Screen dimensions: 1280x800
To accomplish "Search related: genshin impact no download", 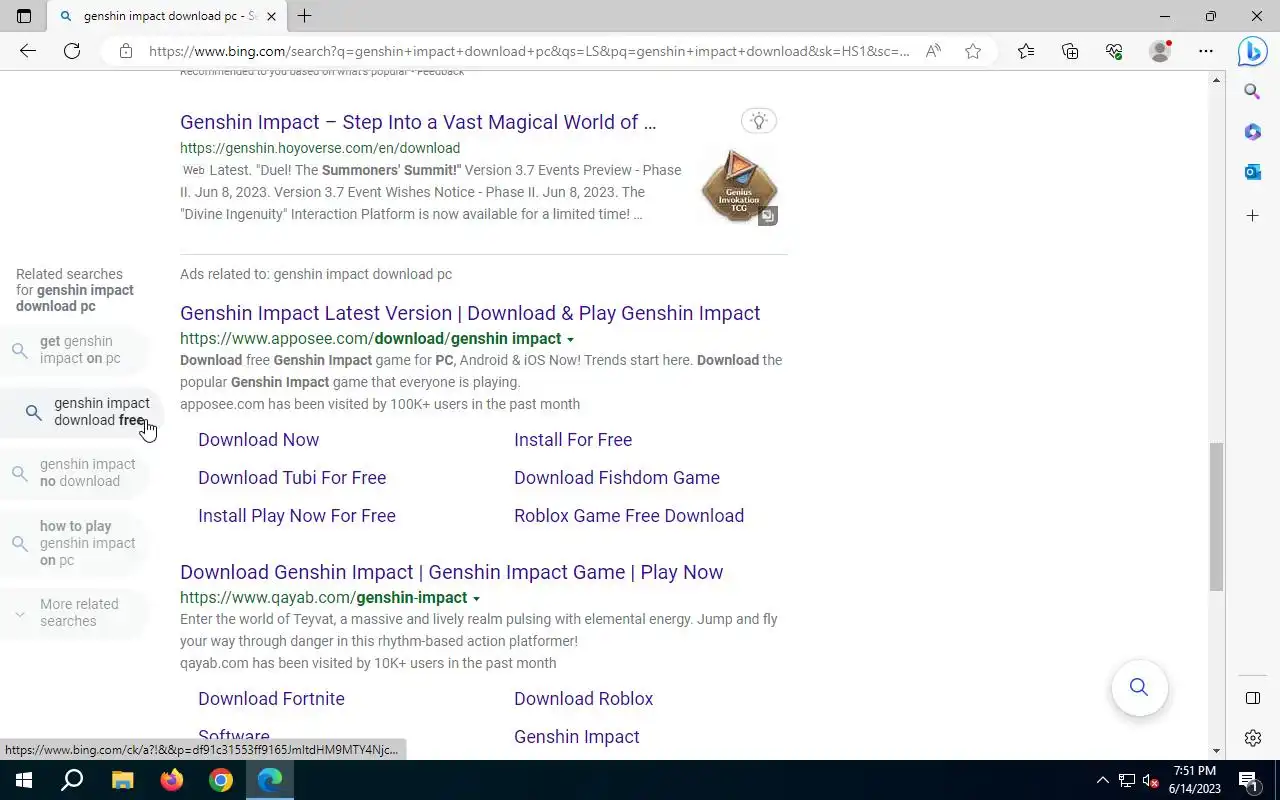I will [x=75, y=473].
